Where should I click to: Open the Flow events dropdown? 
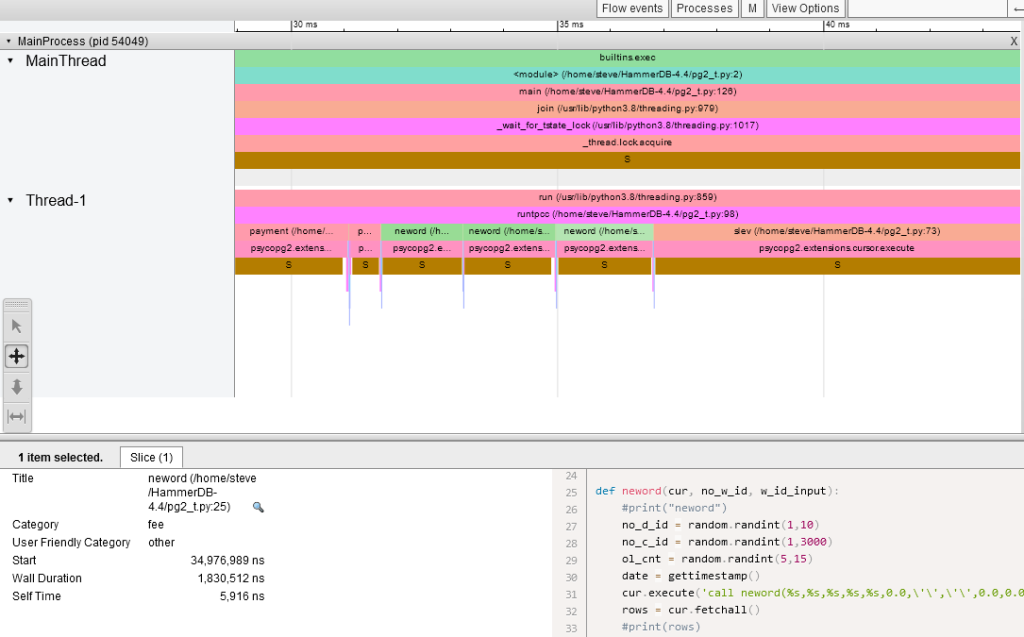(x=632, y=8)
